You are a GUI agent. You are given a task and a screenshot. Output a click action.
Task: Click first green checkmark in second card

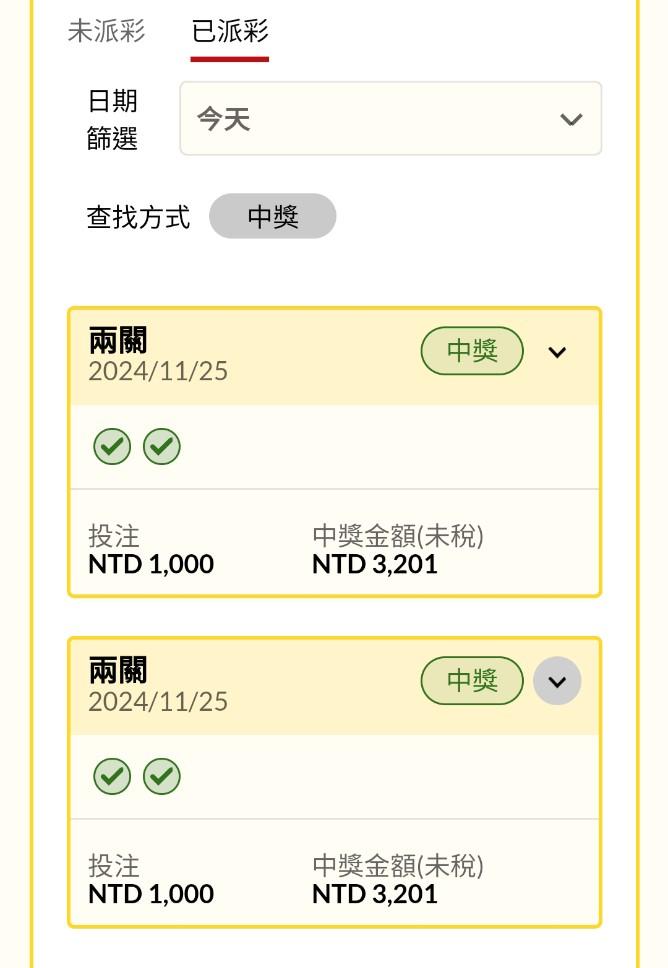(112, 776)
